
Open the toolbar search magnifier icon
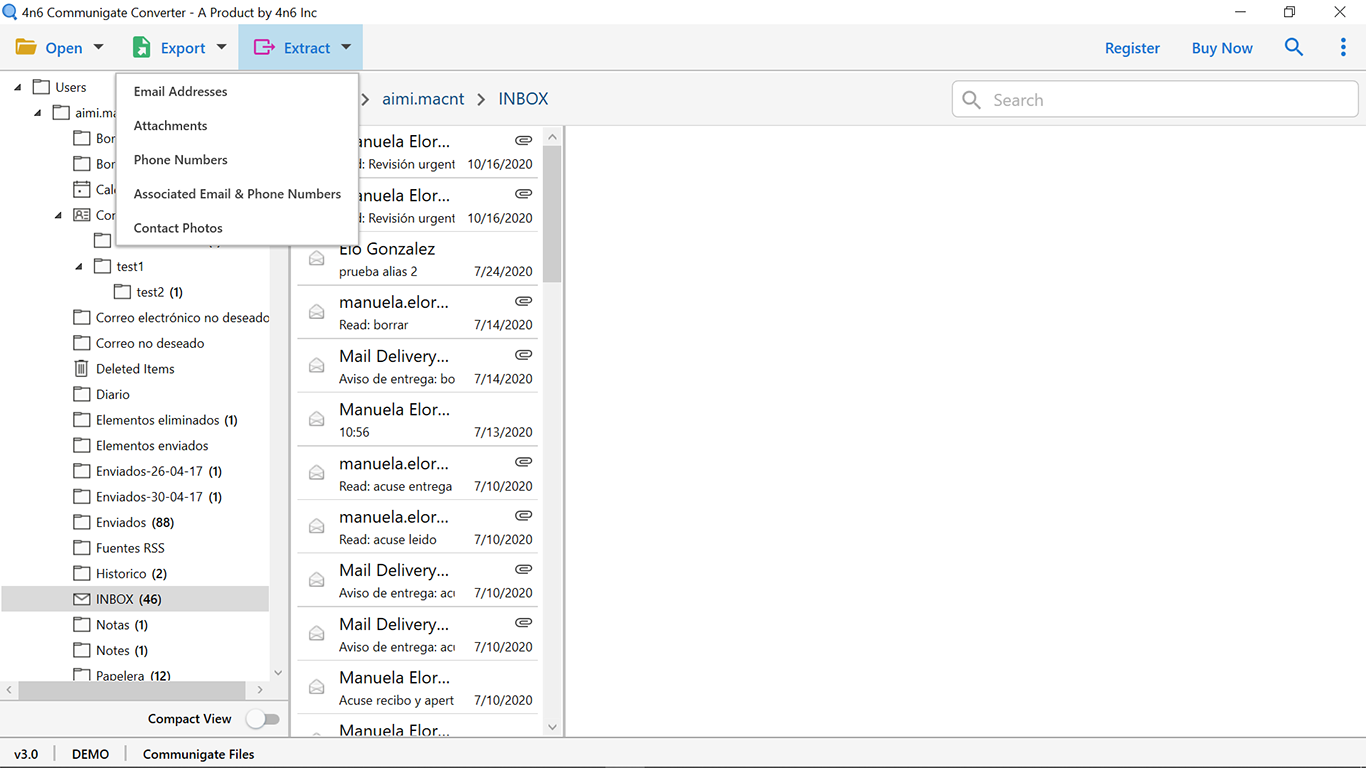point(1294,47)
